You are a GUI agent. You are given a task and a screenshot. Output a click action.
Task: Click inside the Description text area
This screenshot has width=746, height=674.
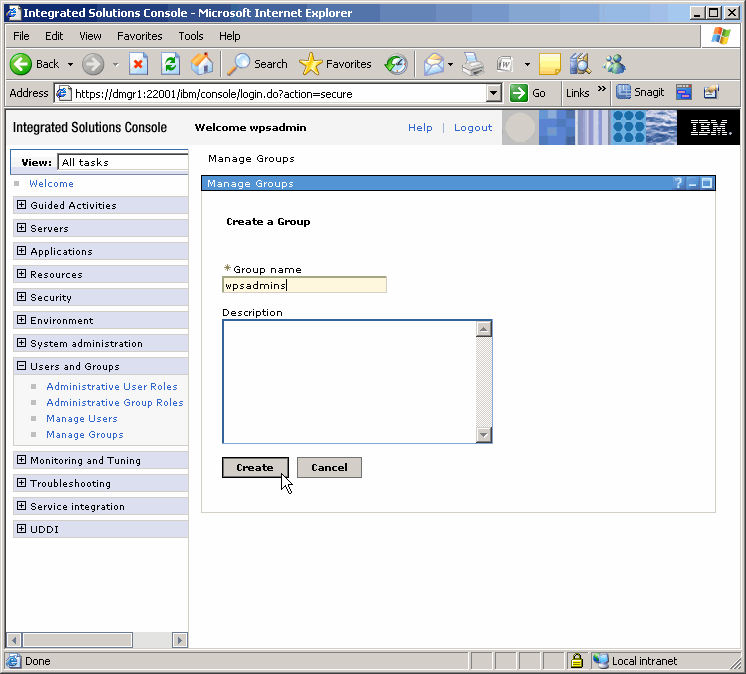(348, 381)
